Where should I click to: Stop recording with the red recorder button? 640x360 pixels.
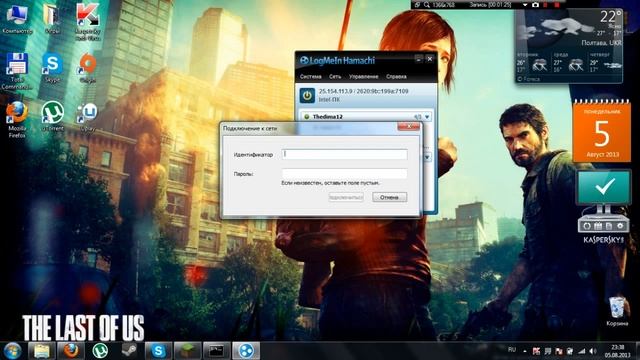pyautogui.click(x=557, y=5)
